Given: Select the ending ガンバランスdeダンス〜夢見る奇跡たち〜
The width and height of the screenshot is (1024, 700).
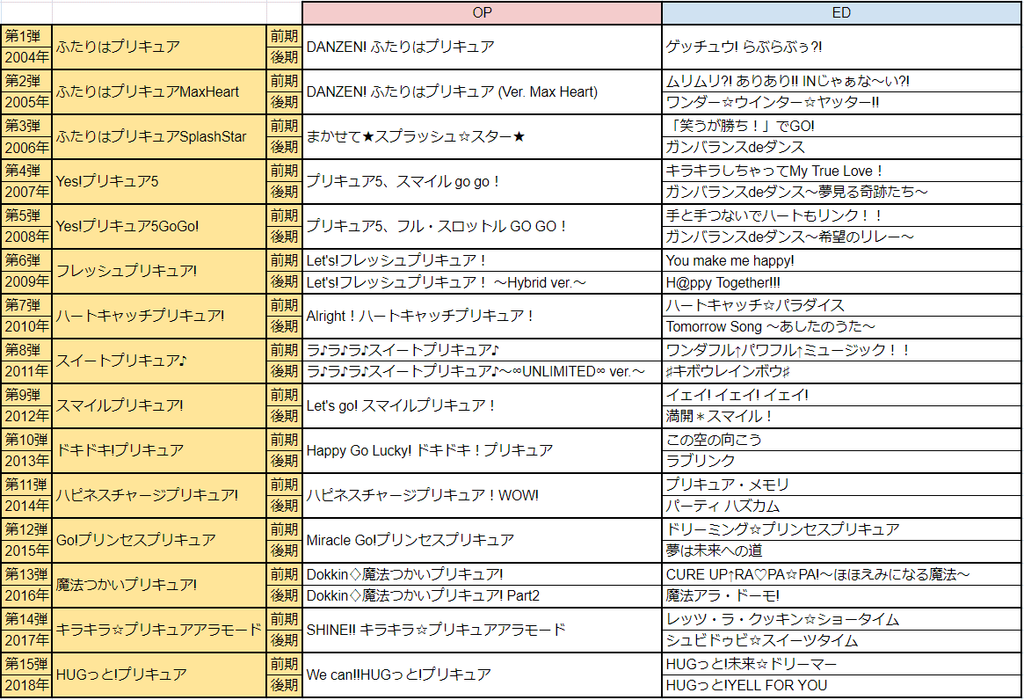Looking at the screenshot, I should click(841, 193).
